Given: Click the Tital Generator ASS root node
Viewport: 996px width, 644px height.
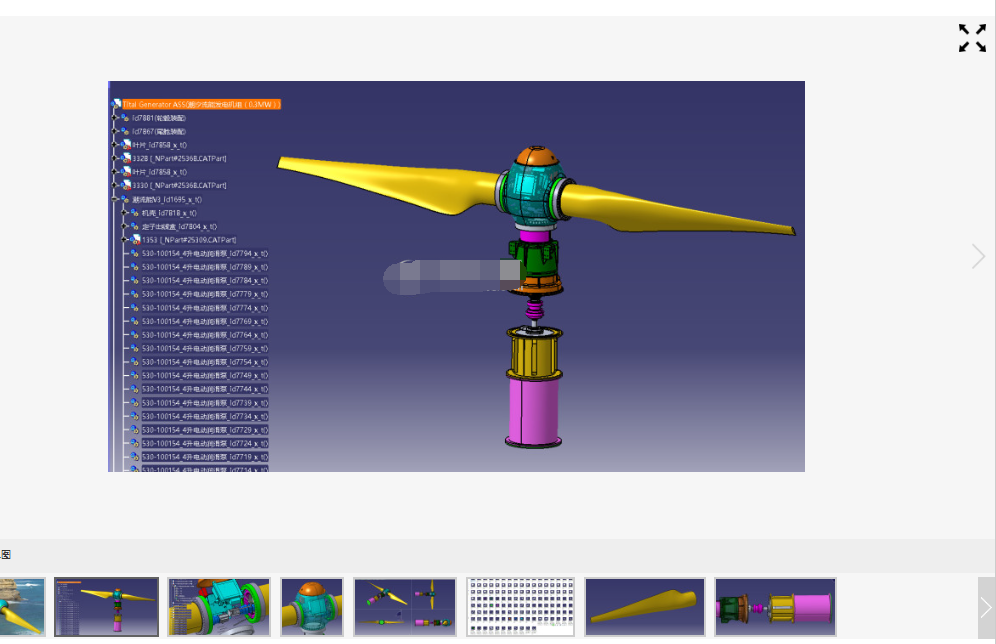Looking at the screenshot, I should (201, 104).
